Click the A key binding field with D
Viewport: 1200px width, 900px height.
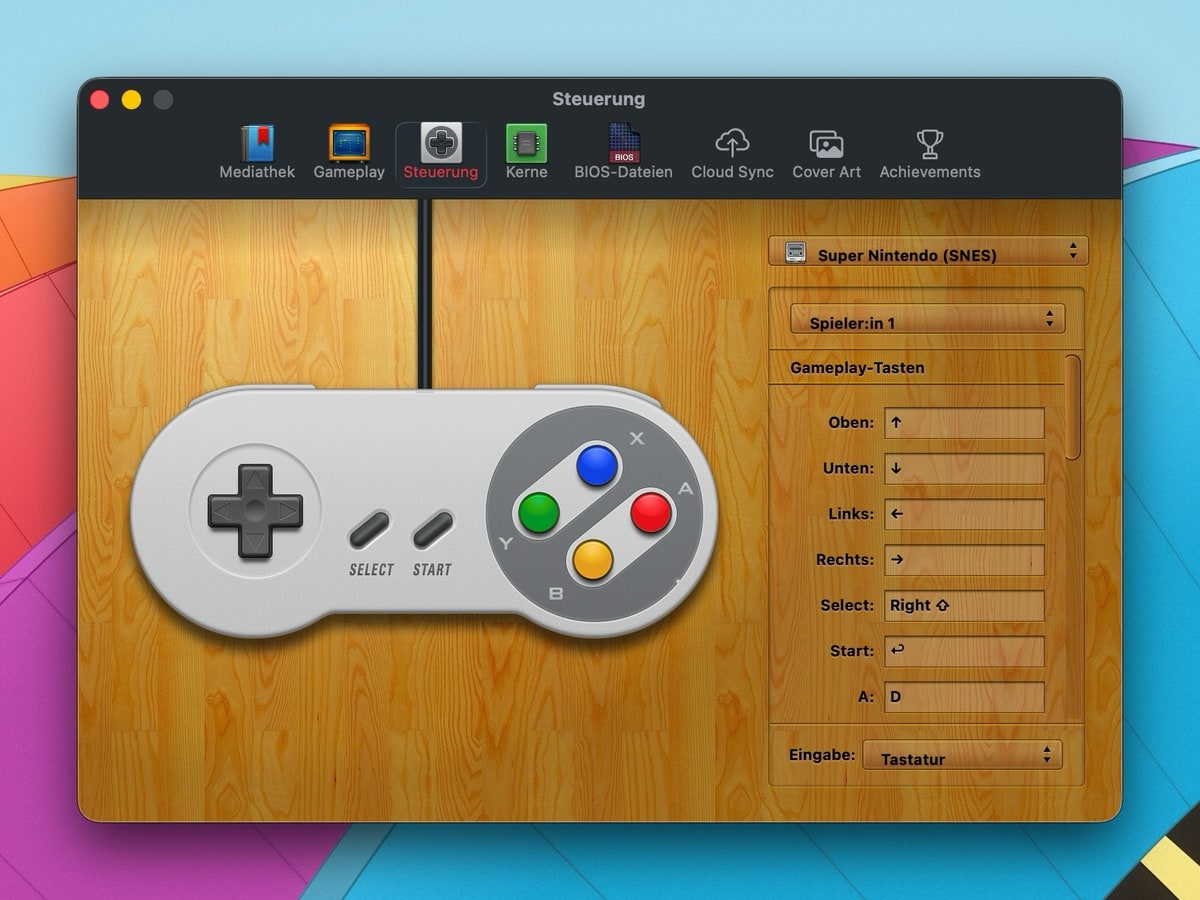point(964,697)
